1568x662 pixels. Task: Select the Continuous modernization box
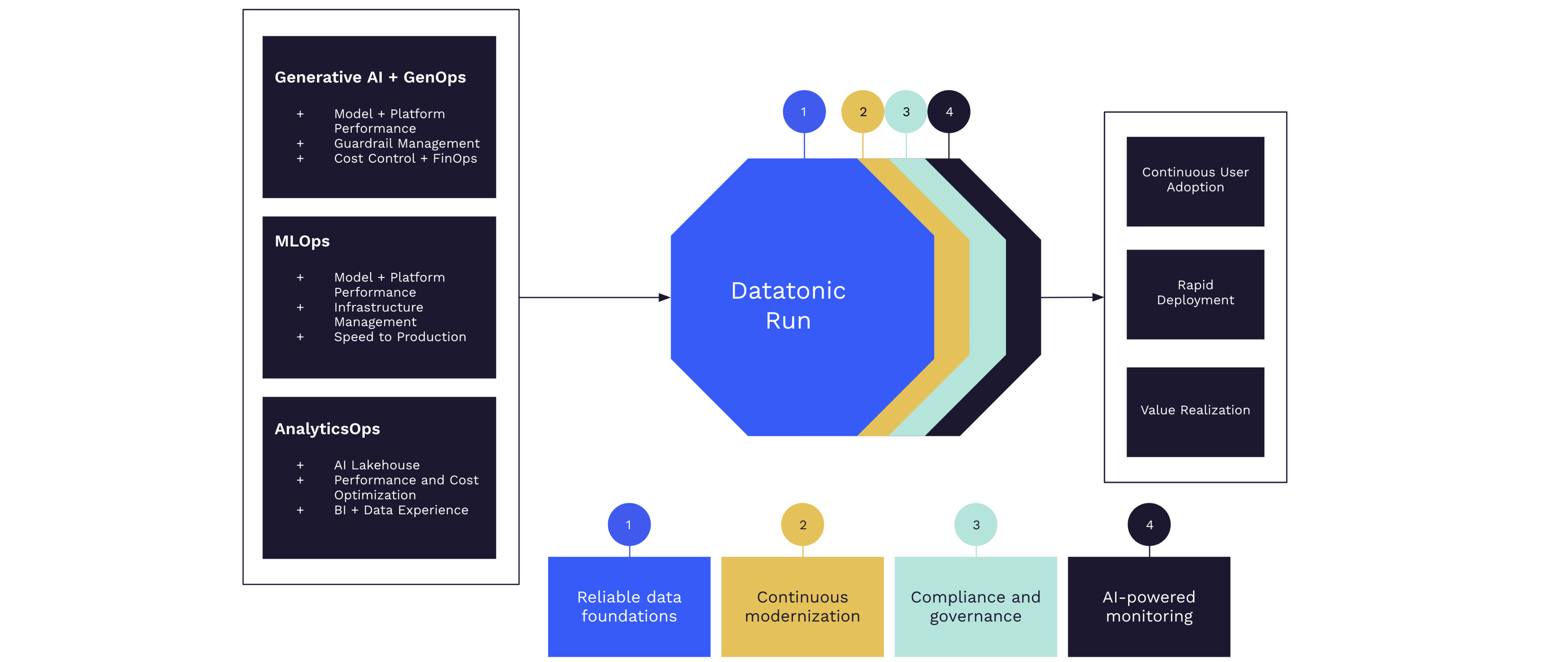pyautogui.click(x=802, y=606)
